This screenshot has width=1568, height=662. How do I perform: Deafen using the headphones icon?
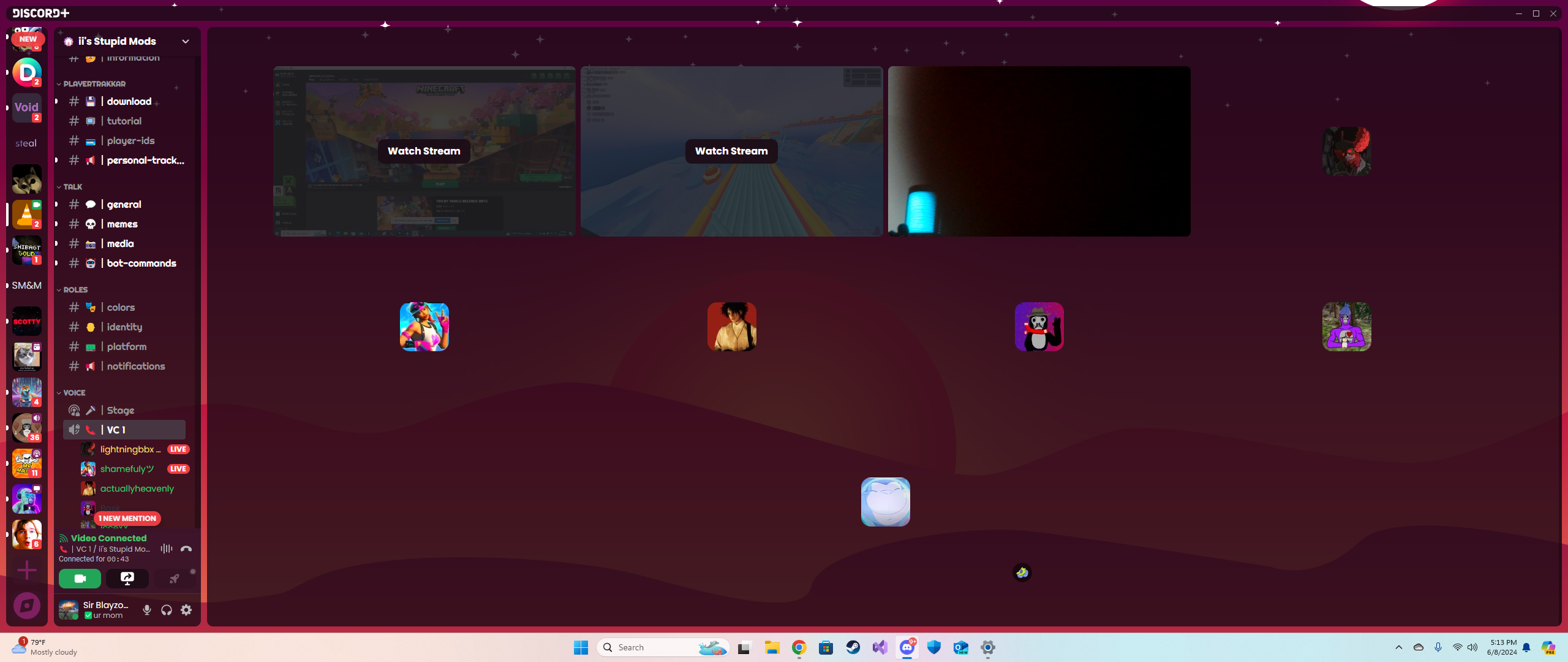pyautogui.click(x=167, y=610)
